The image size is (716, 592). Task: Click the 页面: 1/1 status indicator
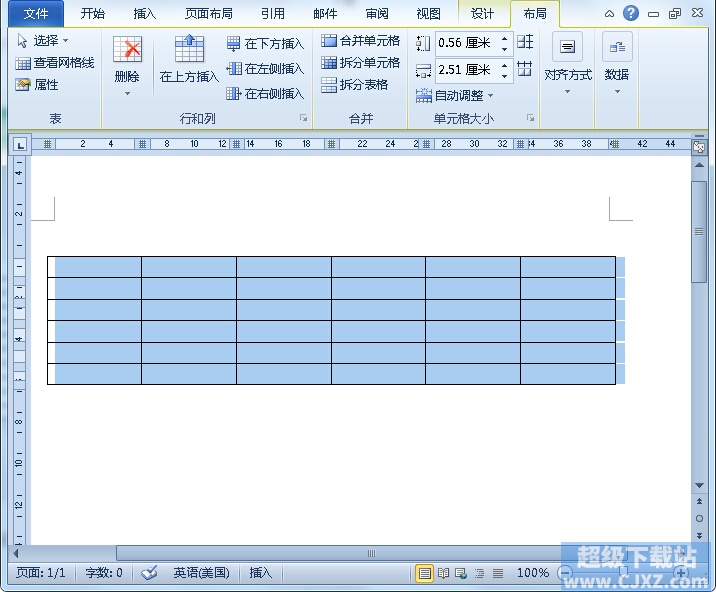(40, 572)
